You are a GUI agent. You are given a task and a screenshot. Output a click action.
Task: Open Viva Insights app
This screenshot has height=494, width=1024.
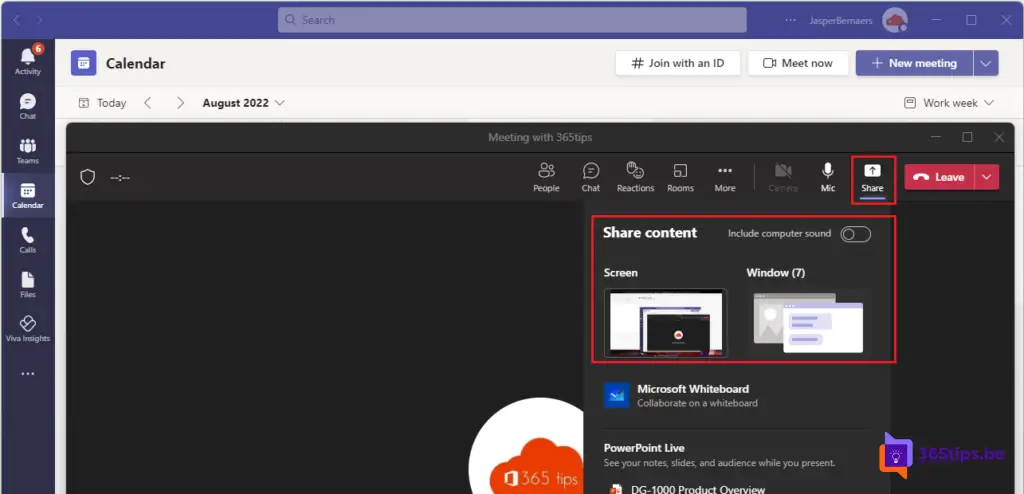(x=27, y=328)
